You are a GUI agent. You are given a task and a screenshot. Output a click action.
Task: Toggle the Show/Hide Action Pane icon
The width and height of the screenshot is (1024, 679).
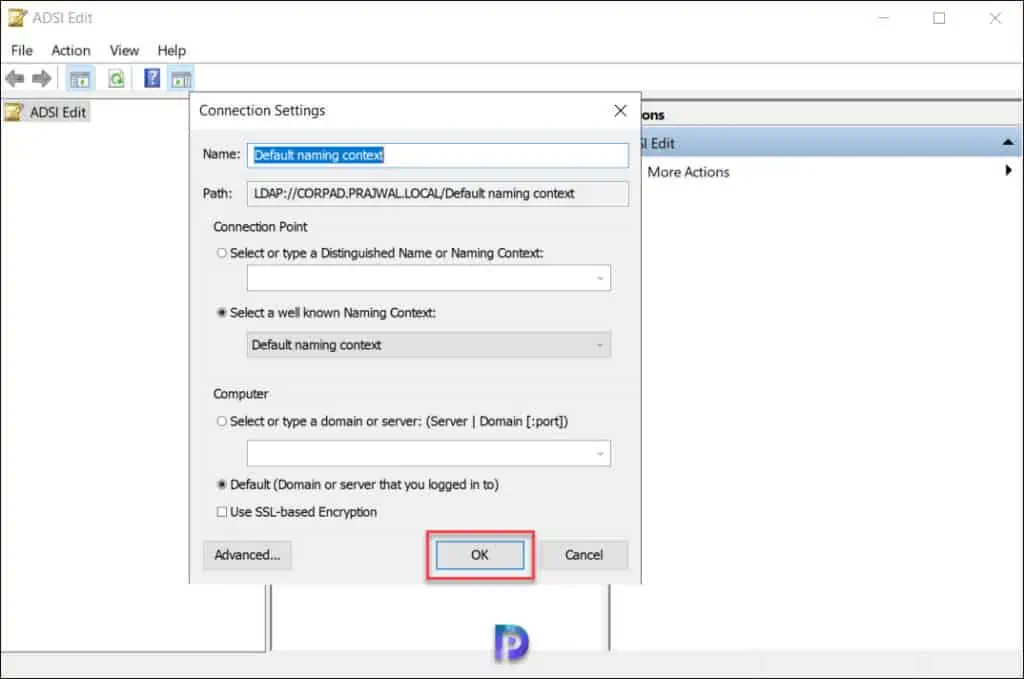point(182,79)
